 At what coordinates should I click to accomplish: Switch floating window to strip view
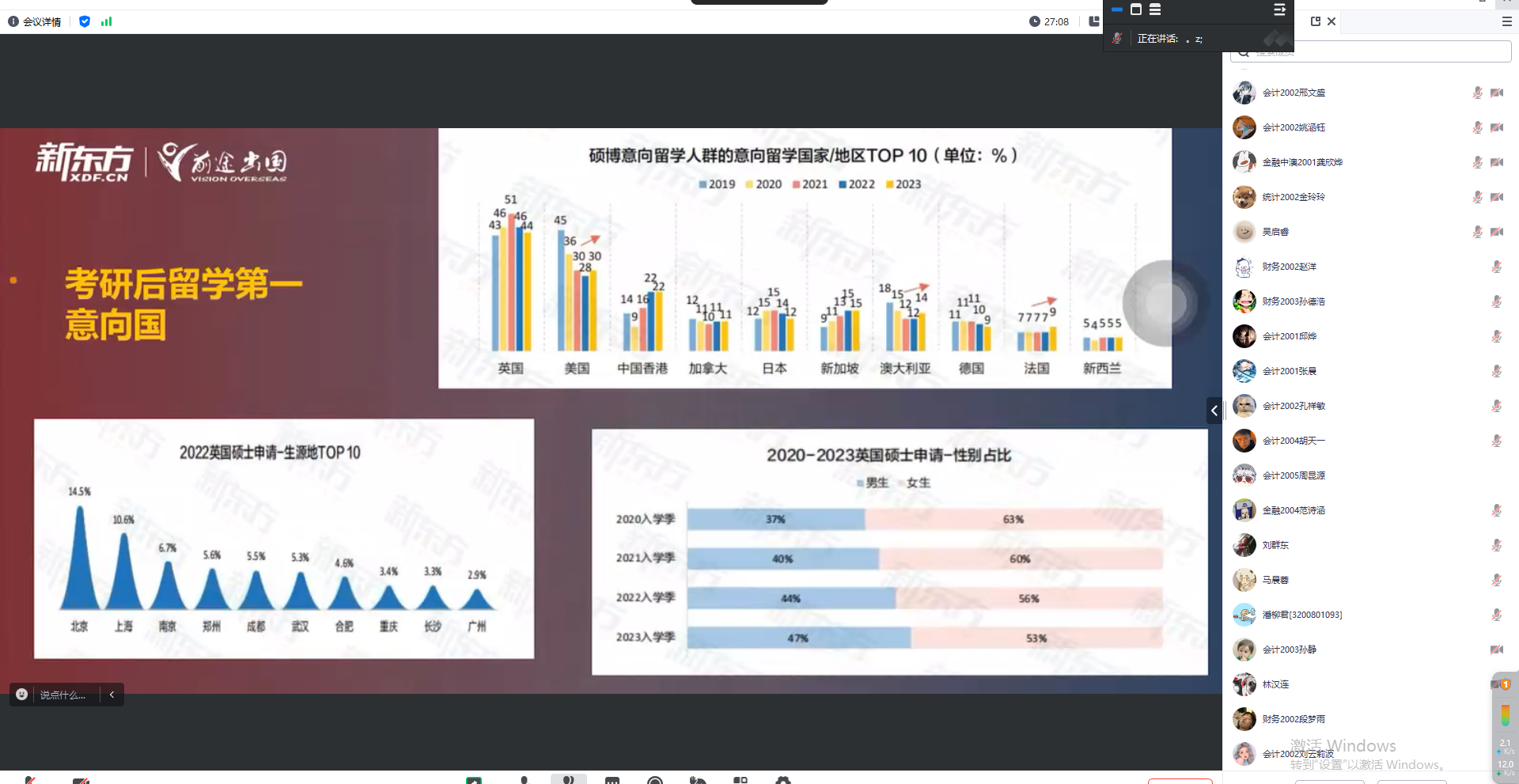(x=1117, y=9)
